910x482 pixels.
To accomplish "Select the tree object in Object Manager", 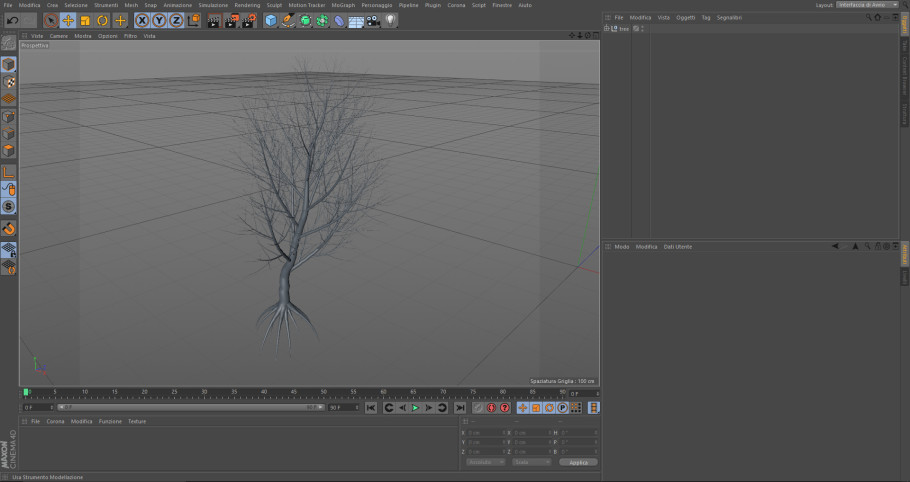I will pyautogui.click(x=623, y=28).
